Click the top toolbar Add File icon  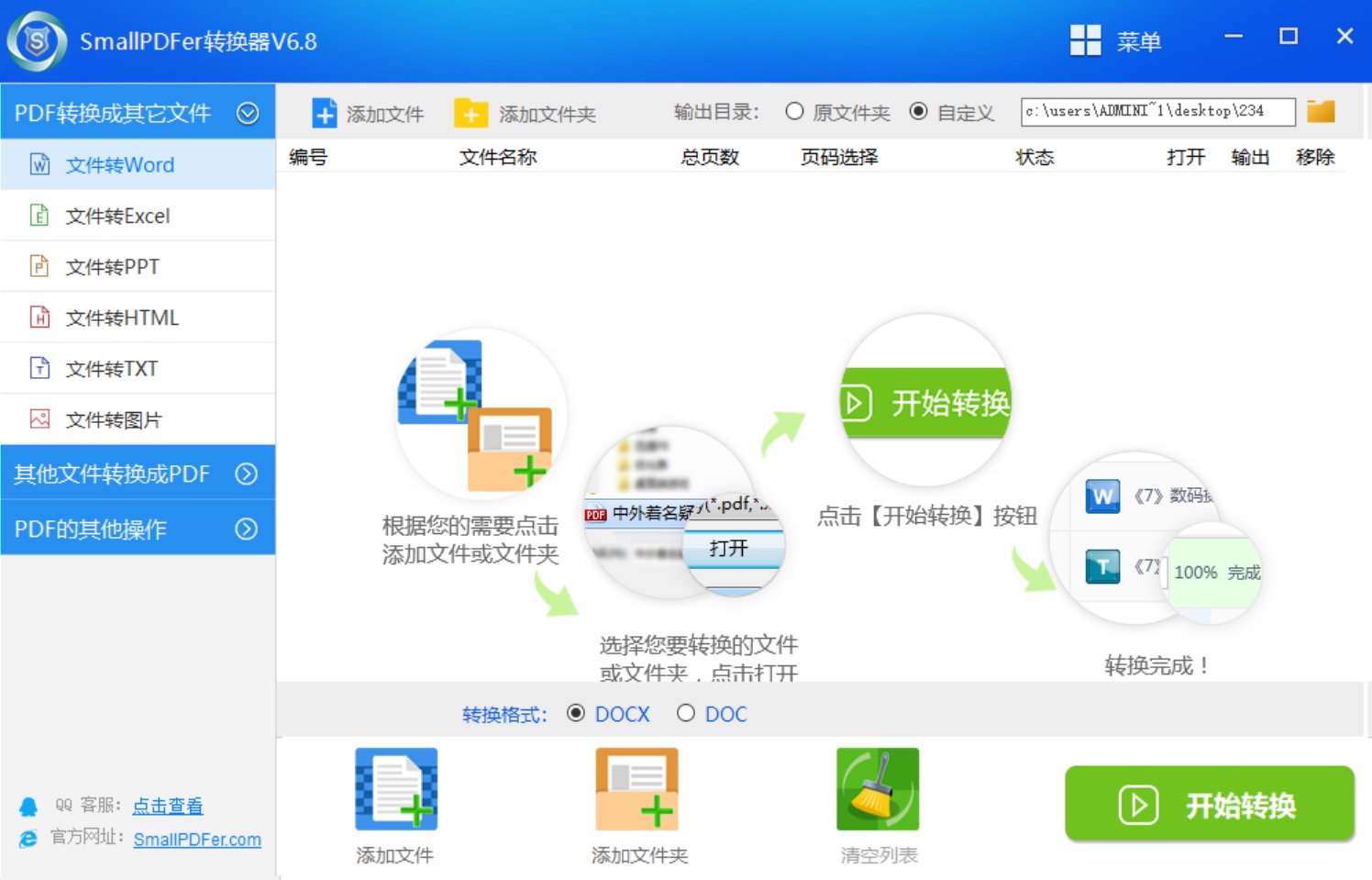click(325, 114)
